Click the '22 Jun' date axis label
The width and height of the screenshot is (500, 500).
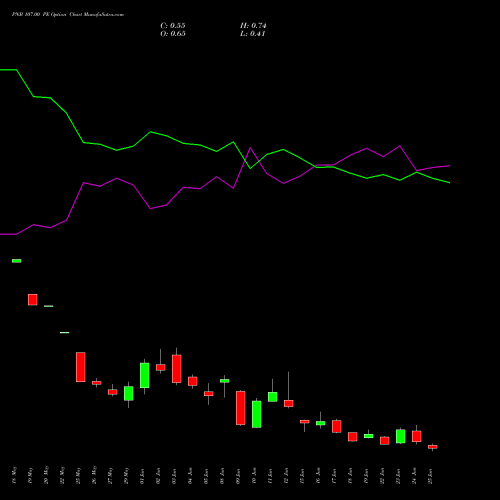382,476
